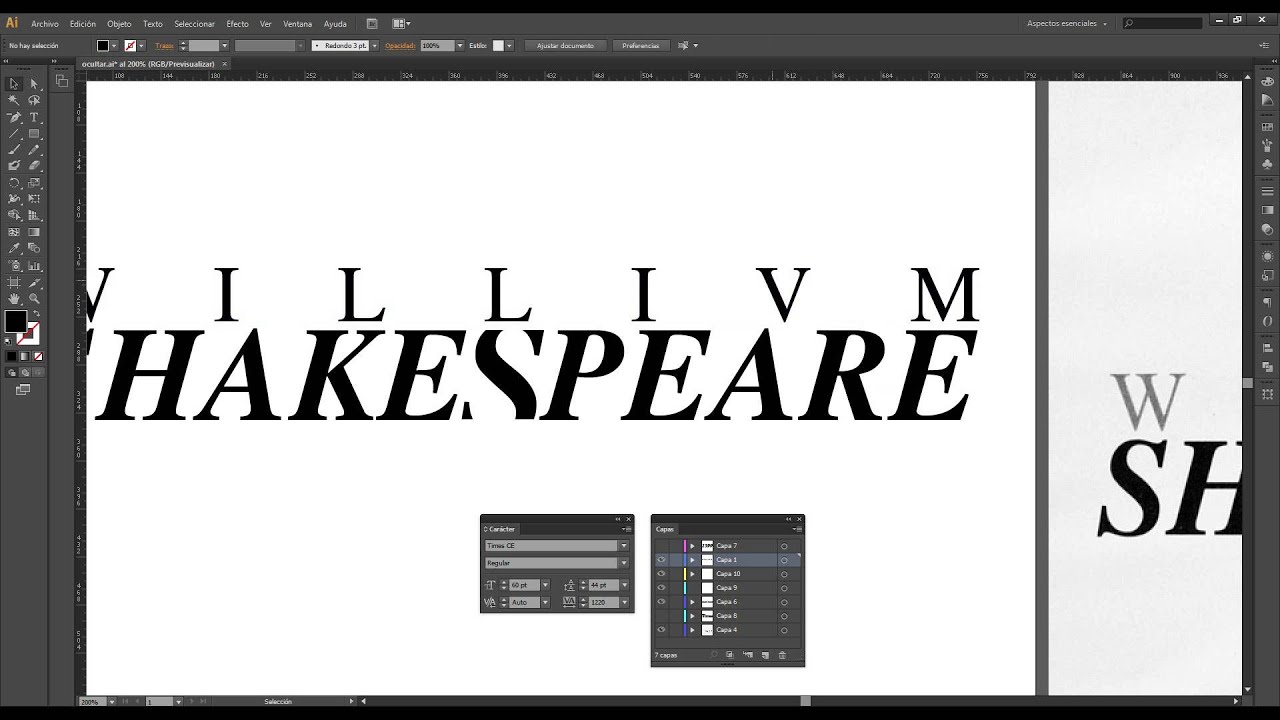The height and width of the screenshot is (720, 1280).
Task: Toggle target circle for Capa 10
Action: [x=784, y=574]
